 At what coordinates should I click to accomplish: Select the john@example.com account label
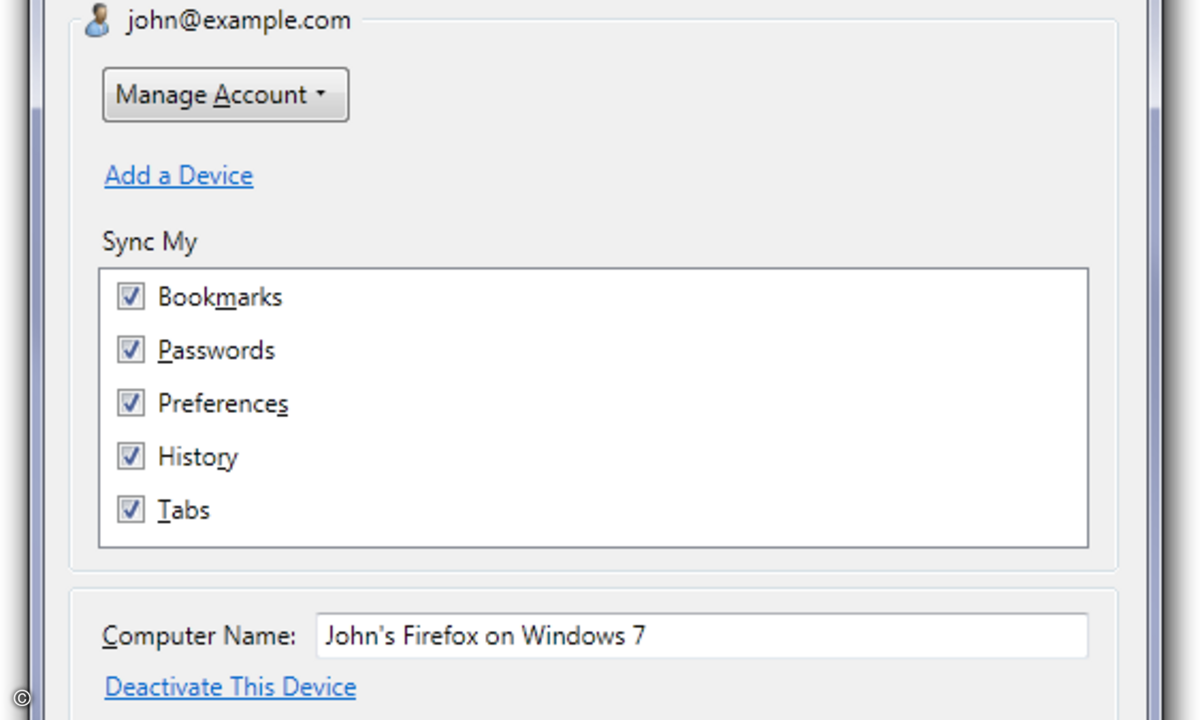pos(238,20)
